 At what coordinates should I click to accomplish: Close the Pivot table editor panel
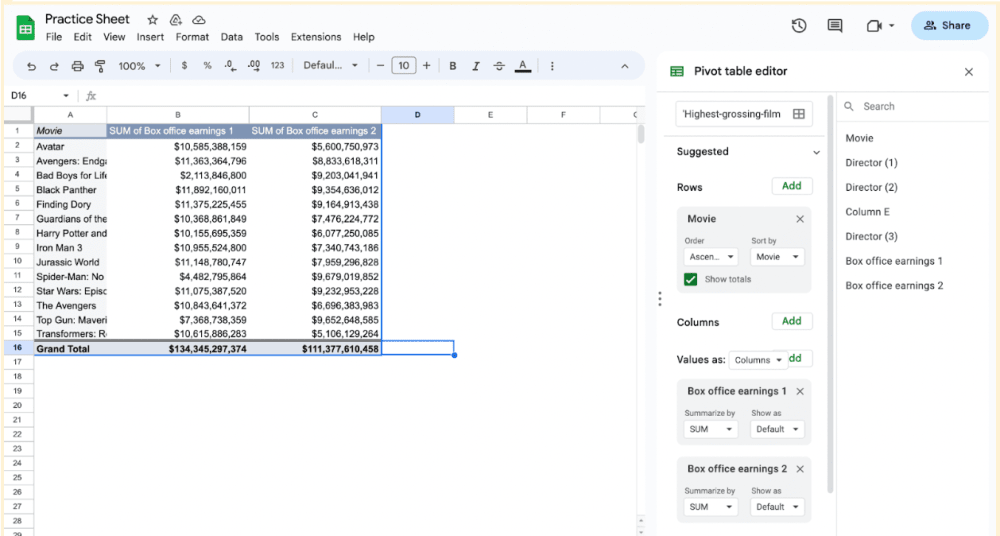969,72
